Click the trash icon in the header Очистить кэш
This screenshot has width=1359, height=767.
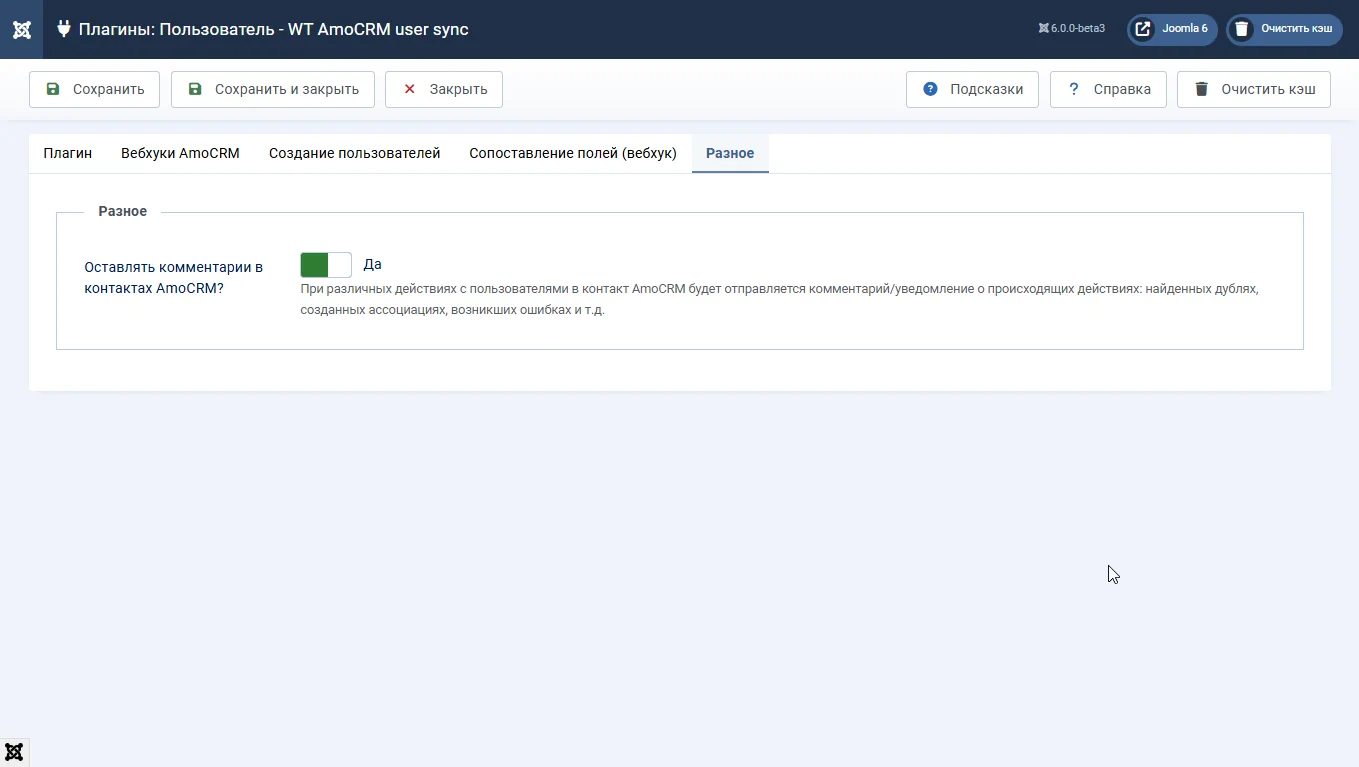(1242, 29)
